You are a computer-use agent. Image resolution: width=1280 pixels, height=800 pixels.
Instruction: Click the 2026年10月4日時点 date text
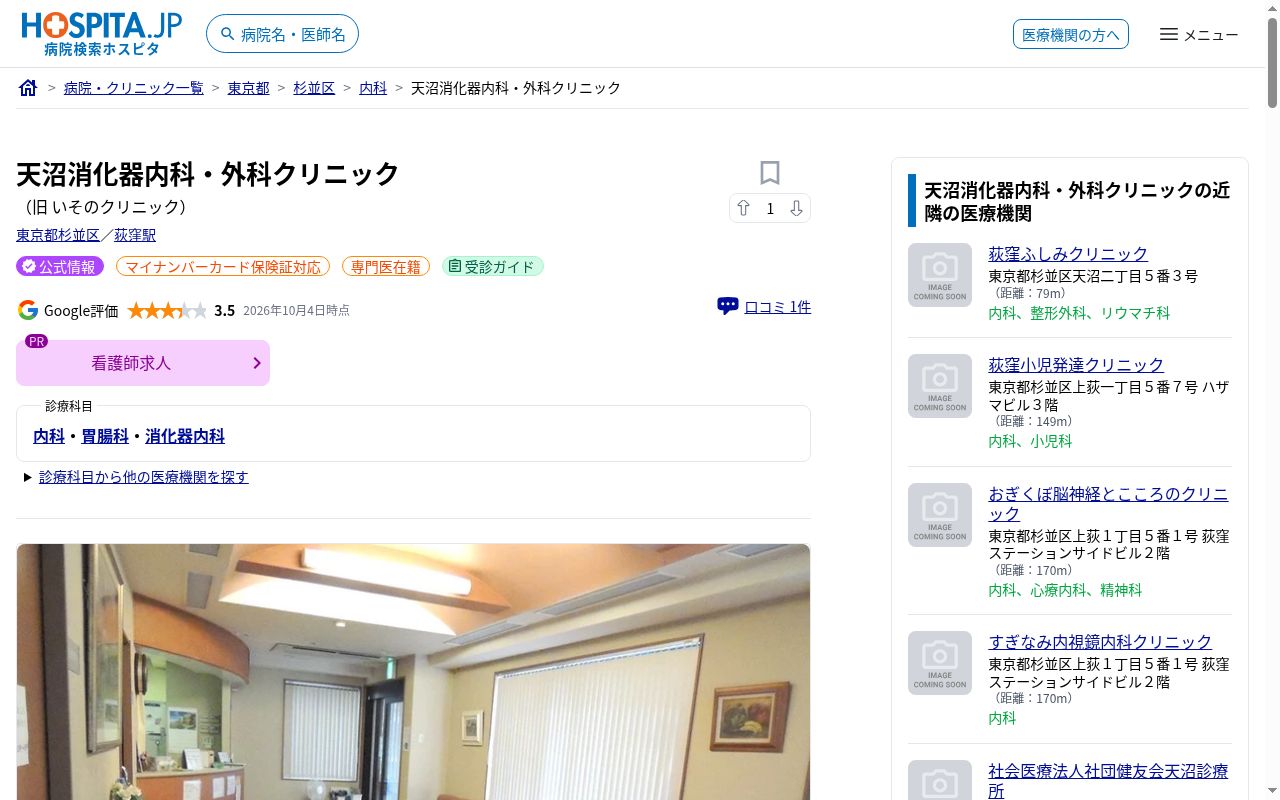pyautogui.click(x=296, y=310)
